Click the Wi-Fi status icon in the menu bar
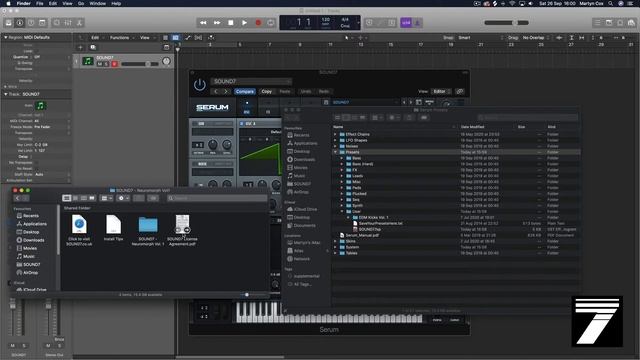The height and width of the screenshot is (360, 640). [x=512, y=3]
